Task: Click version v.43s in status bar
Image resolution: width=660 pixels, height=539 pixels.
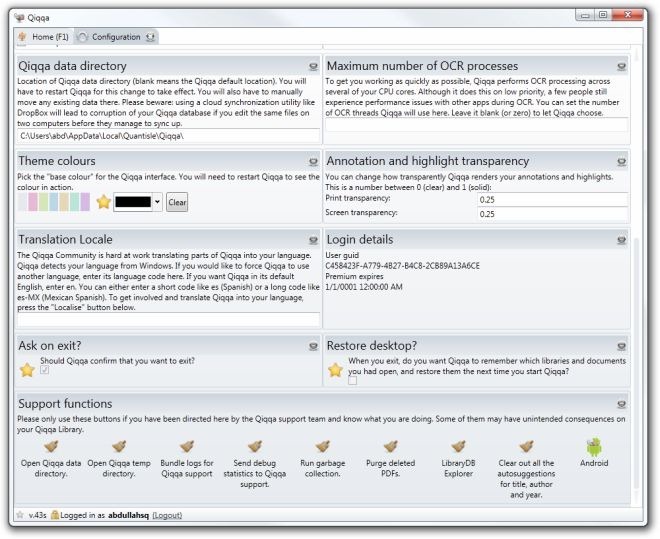Action: pos(37,515)
